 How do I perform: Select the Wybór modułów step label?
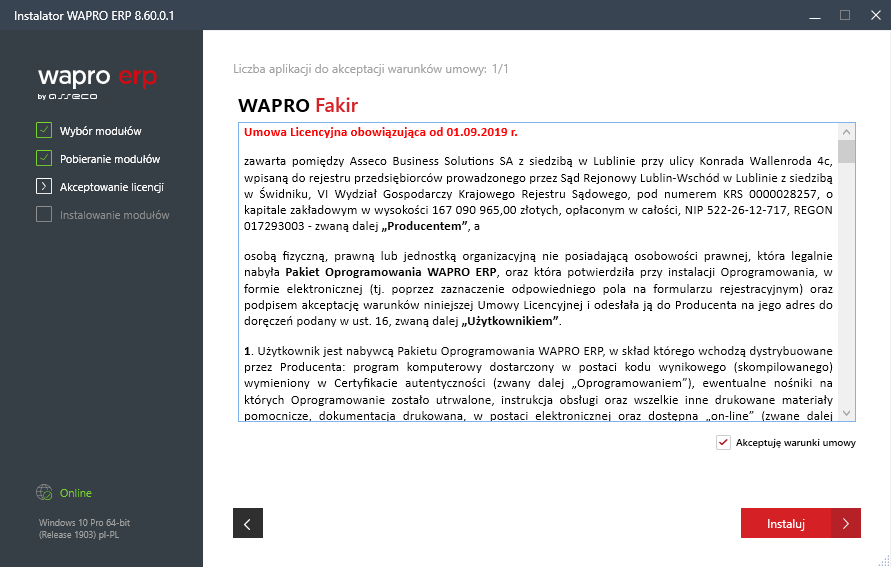(x=100, y=131)
